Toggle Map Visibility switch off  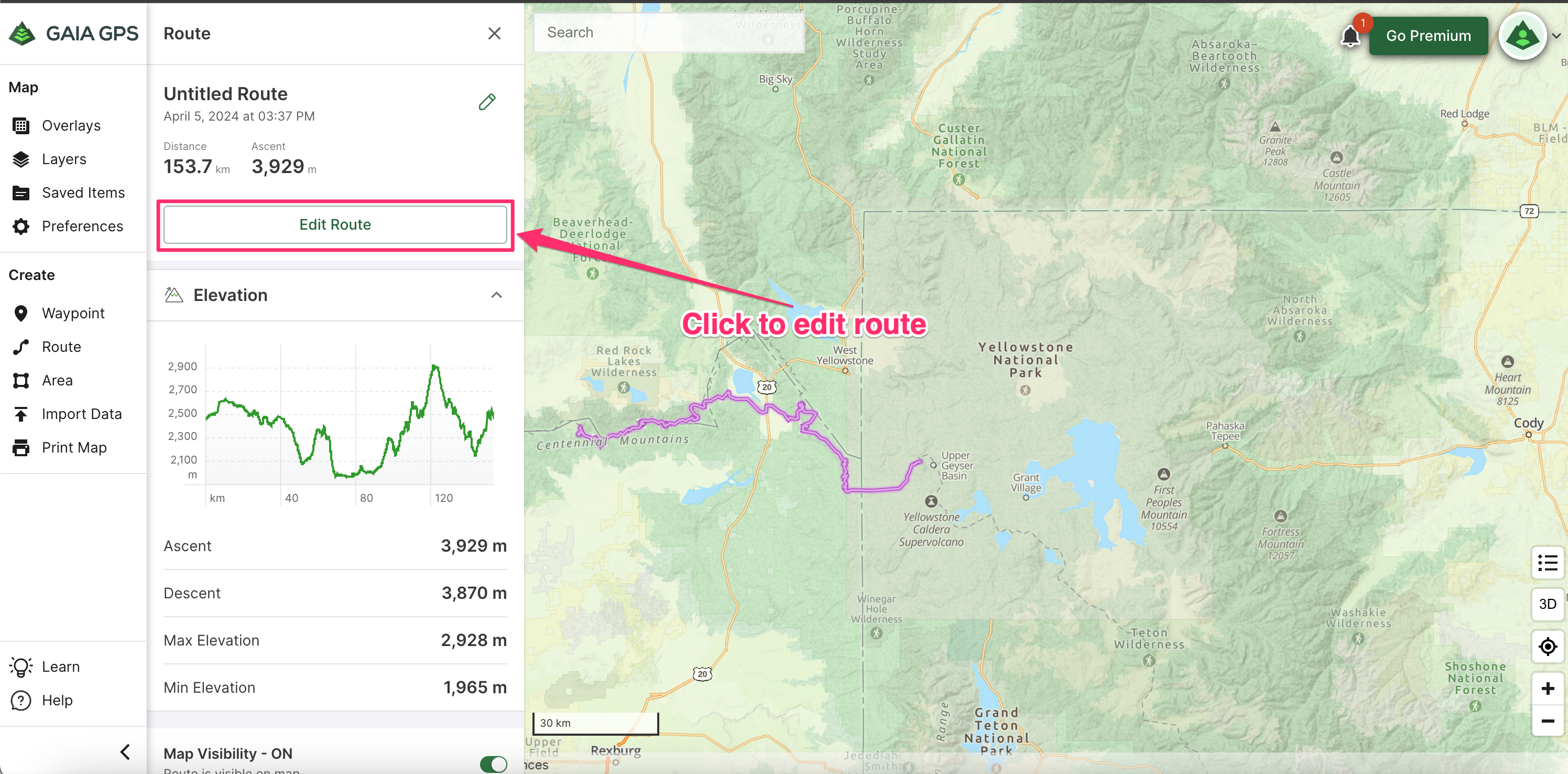pos(493,764)
